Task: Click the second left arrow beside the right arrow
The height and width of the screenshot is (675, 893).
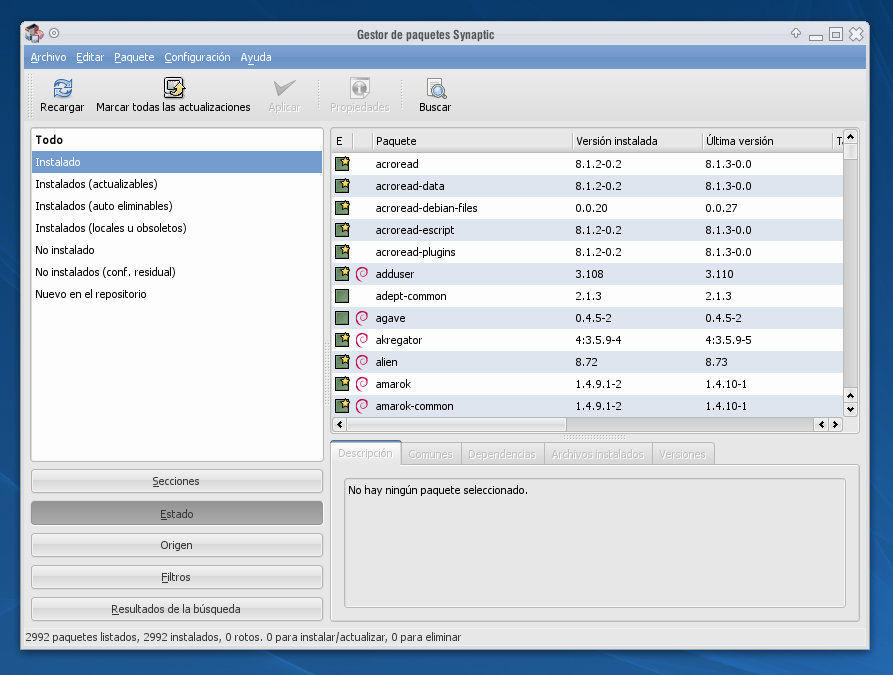Action: [x=821, y=424]
